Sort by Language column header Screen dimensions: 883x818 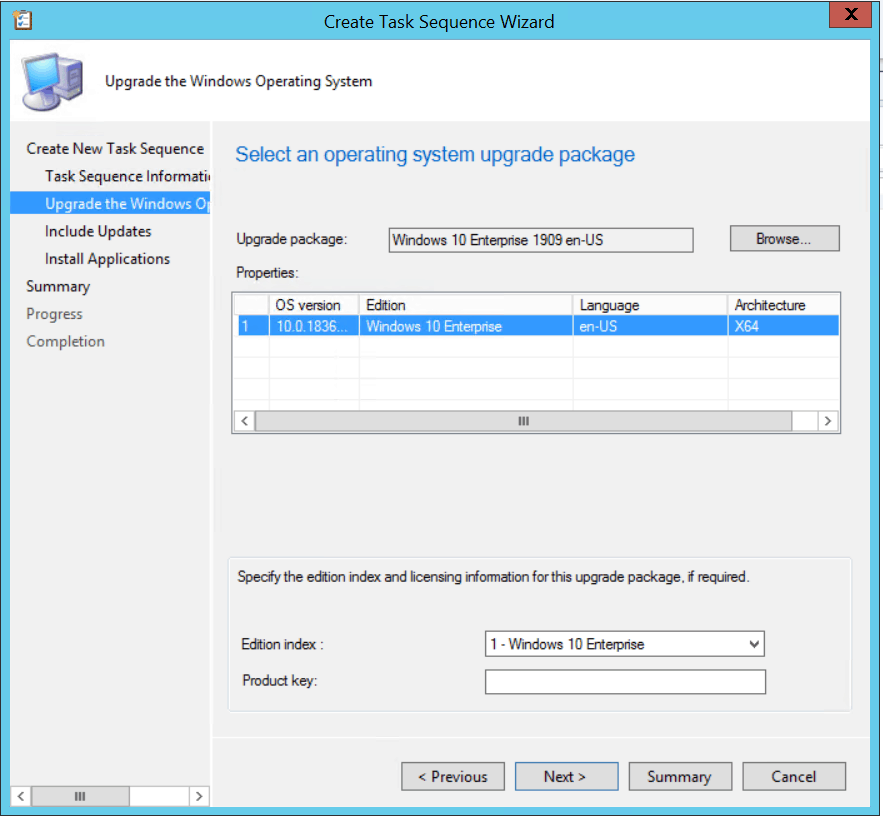[650, 305]
